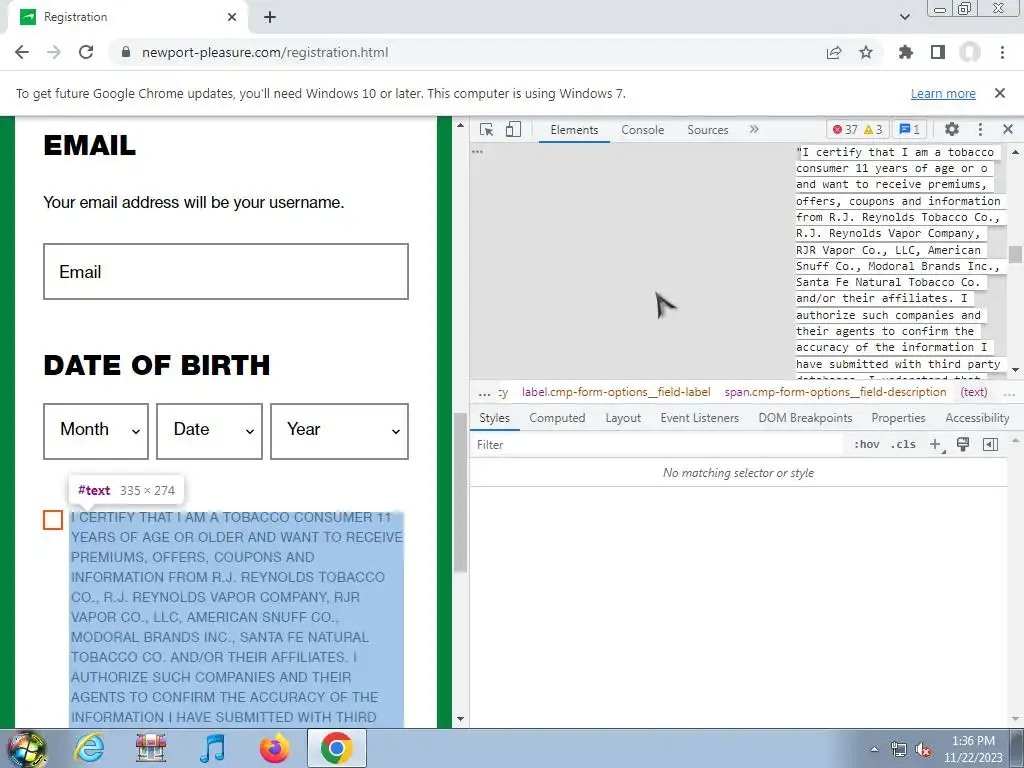Open the Properties pane tab
1024x768 pixels.
(x=898, y=418)
